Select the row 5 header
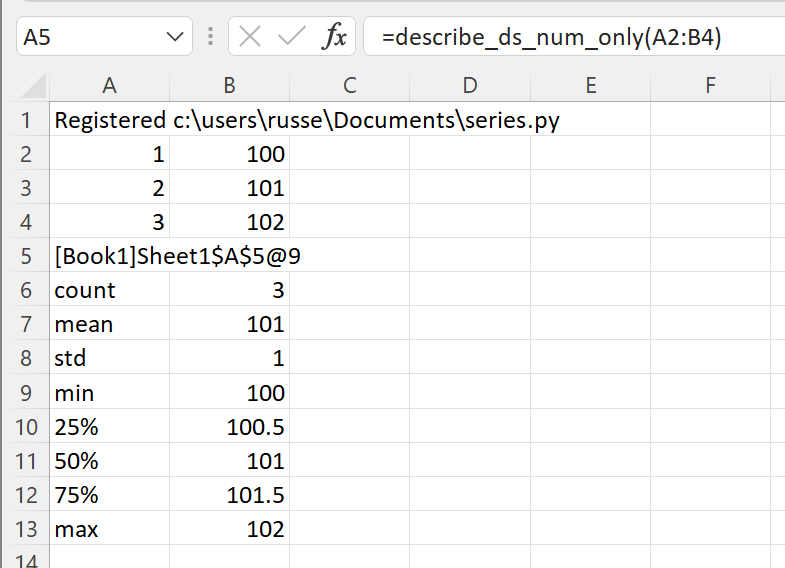 [x=26, y=256]
